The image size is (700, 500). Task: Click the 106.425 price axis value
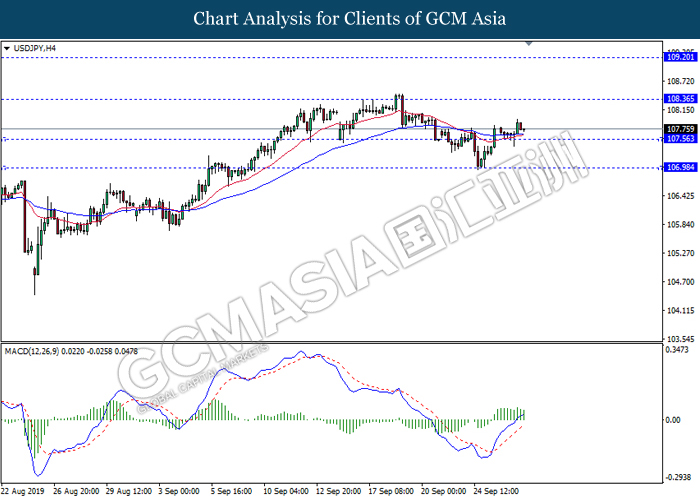681,196
